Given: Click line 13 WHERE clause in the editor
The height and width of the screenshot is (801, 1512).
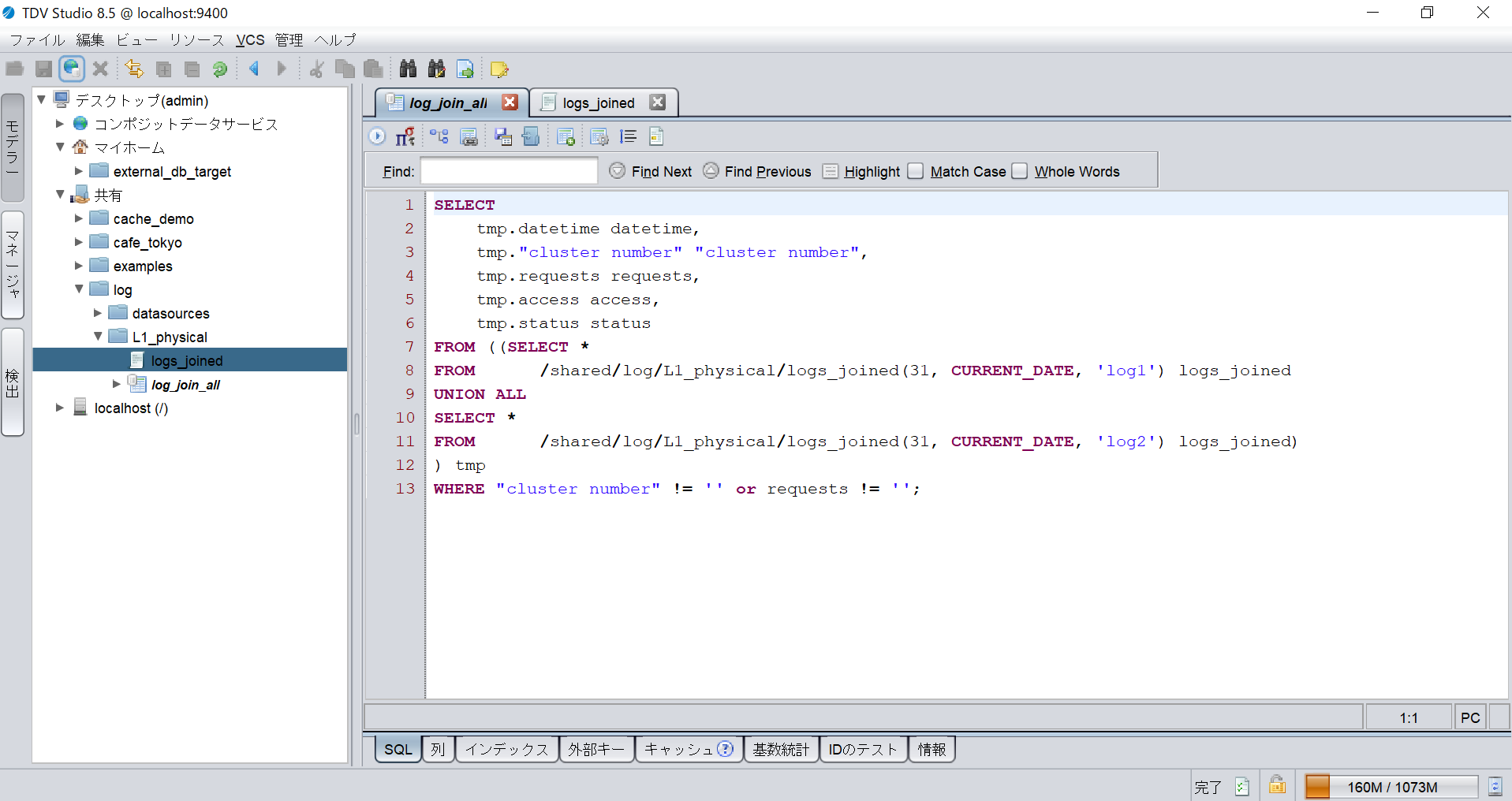Looking at the screenshot, I should click(x=677, y=489).
